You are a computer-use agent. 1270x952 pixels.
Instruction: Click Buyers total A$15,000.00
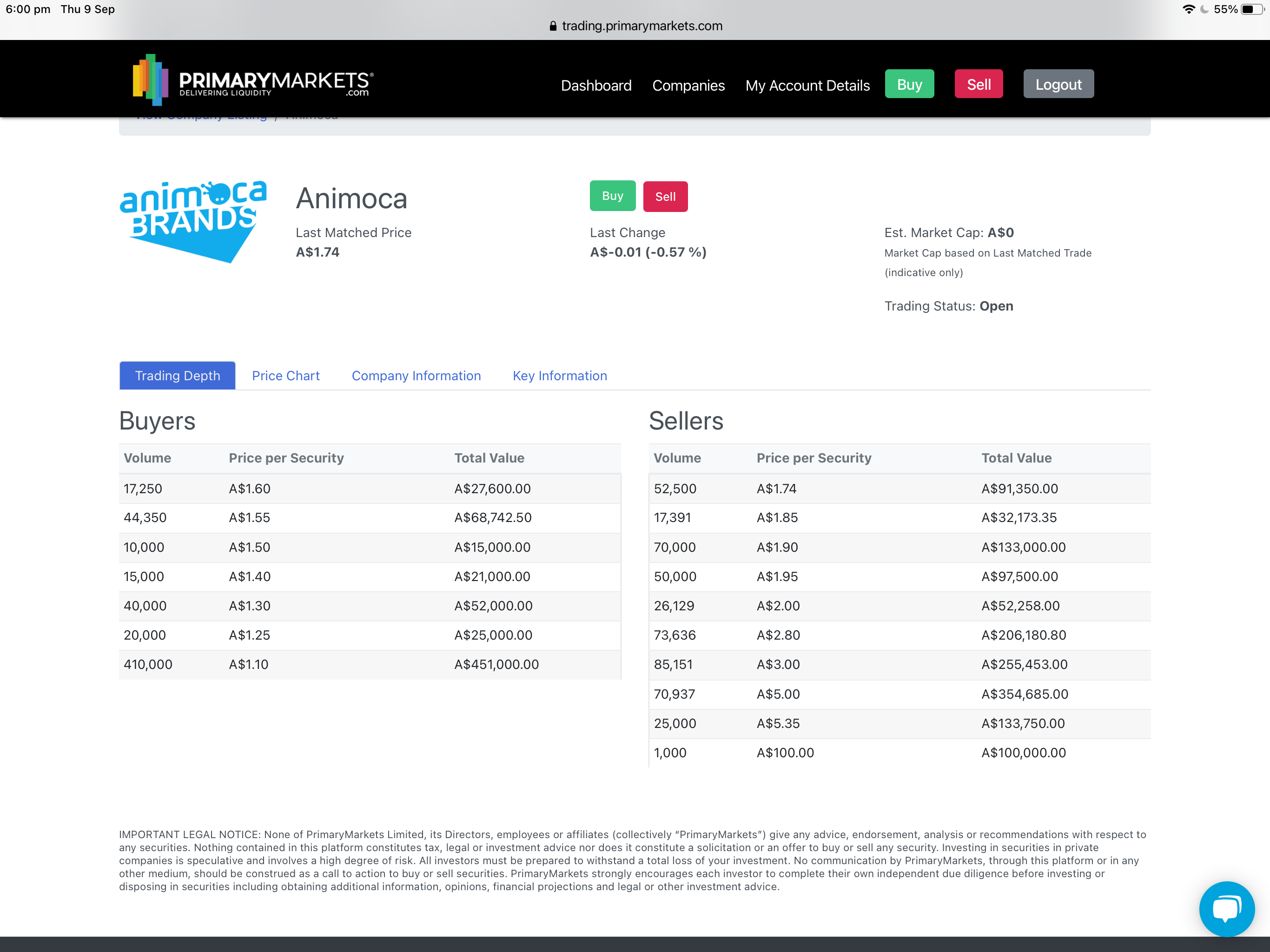493,547
